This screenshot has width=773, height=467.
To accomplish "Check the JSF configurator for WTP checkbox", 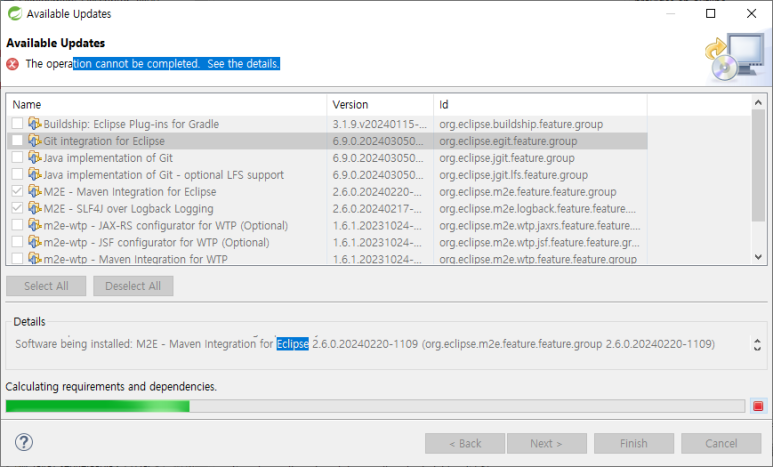I will (17, 242).
